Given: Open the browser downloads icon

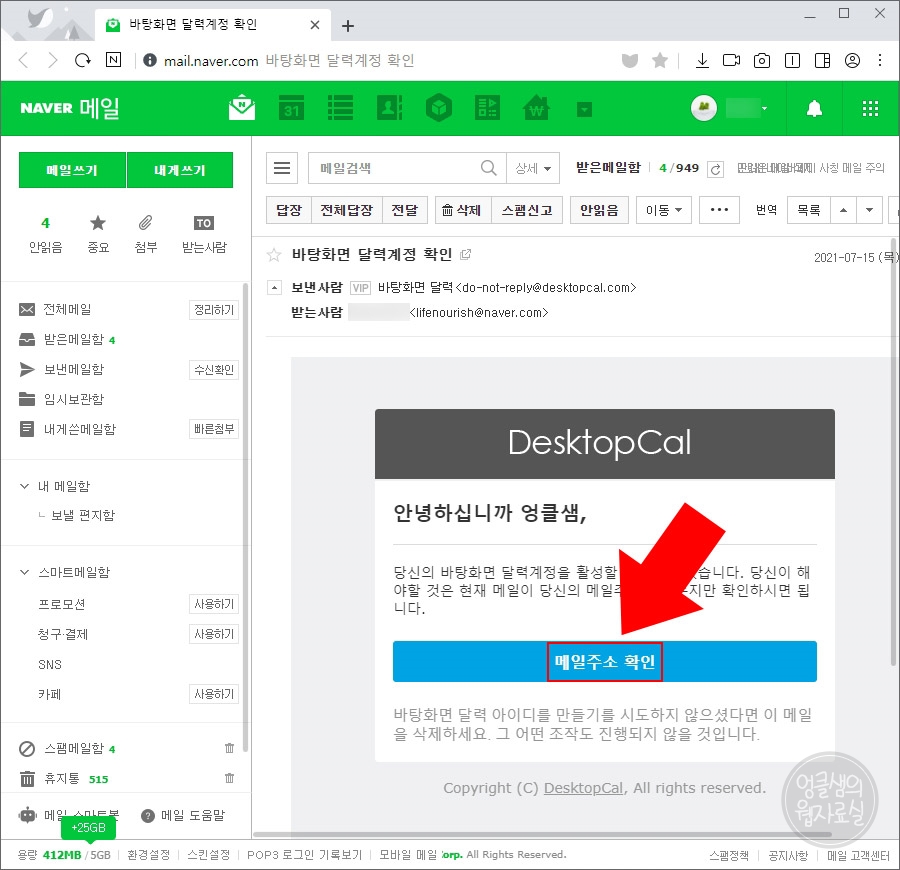Looking at the screenshot, I should coord(701,60).
